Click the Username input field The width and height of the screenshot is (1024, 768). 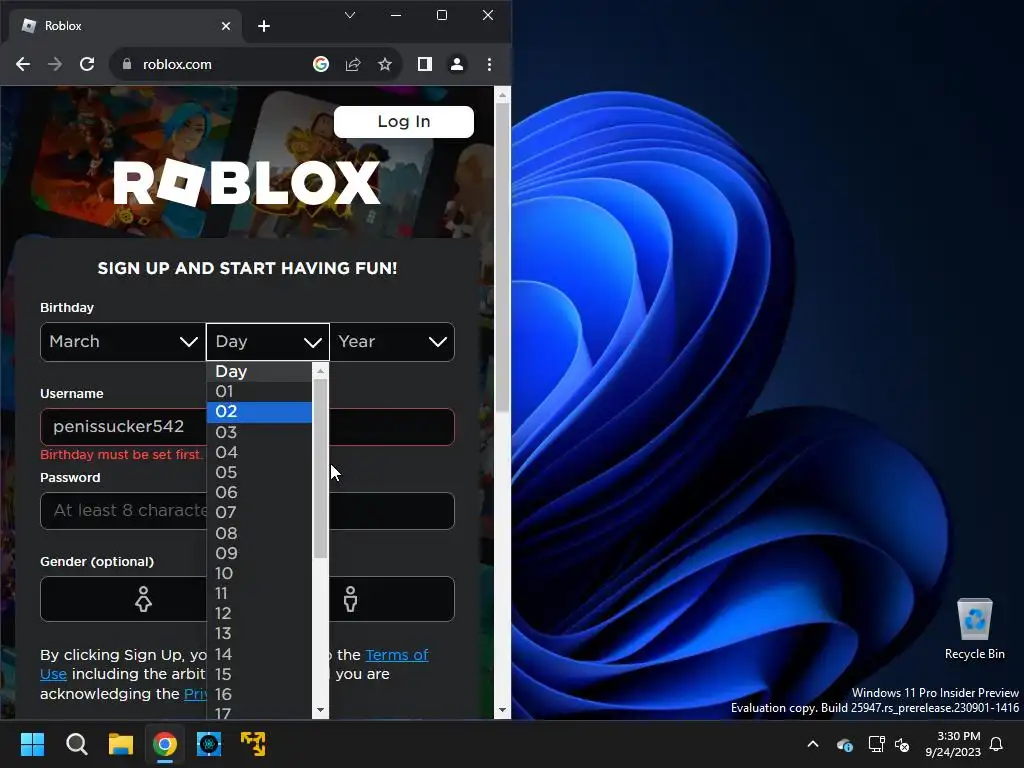coord(247,427)
